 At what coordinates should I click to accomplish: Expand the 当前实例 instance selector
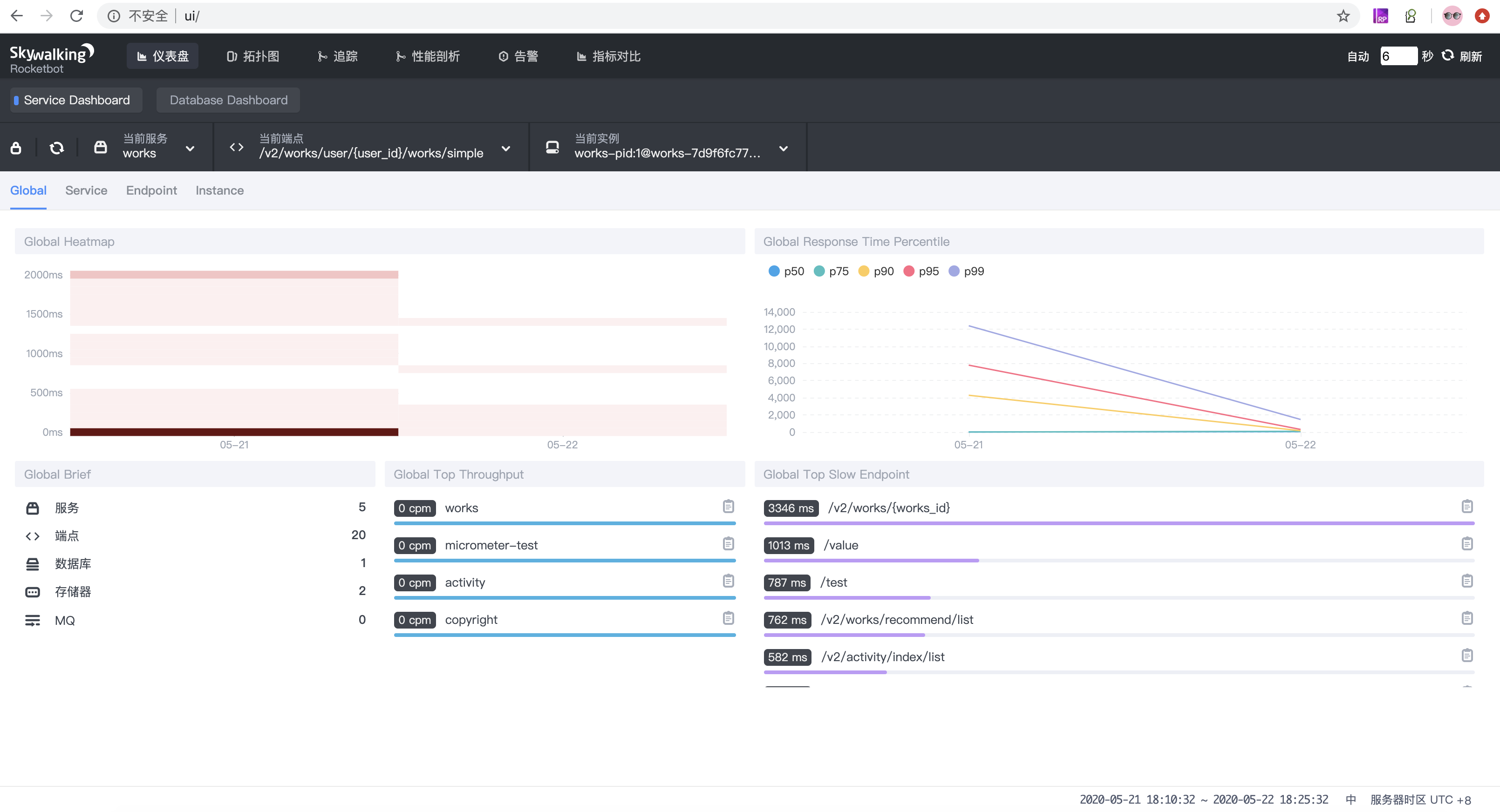coord(783,149)
